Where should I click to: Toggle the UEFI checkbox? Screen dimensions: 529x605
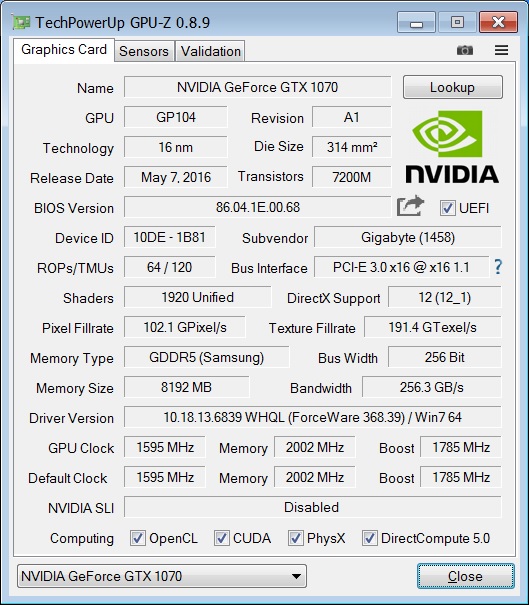pos(447,208)
